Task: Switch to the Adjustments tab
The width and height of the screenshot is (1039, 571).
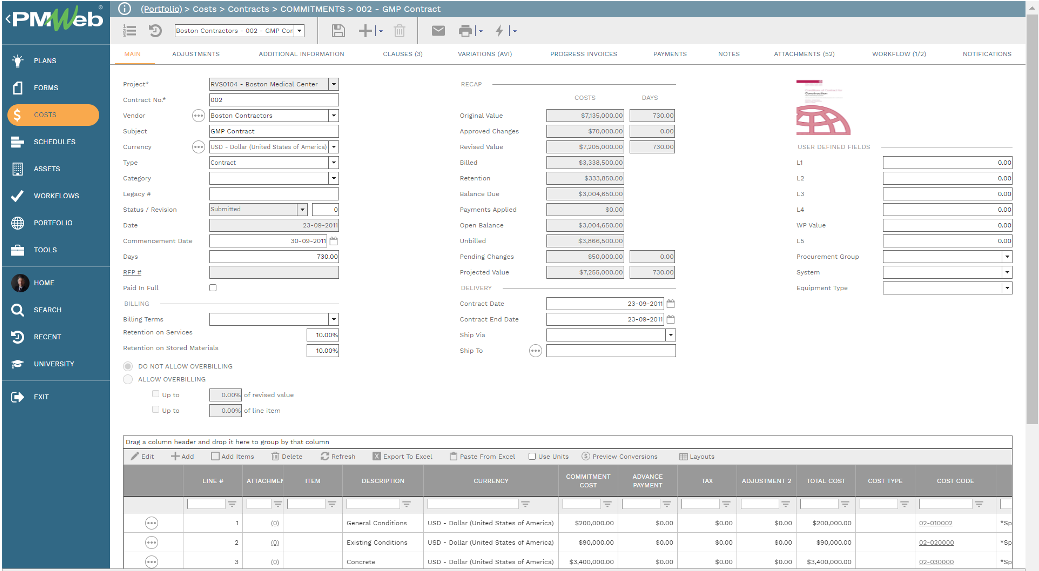Action: pyautogui.click(x=195, y=54)
